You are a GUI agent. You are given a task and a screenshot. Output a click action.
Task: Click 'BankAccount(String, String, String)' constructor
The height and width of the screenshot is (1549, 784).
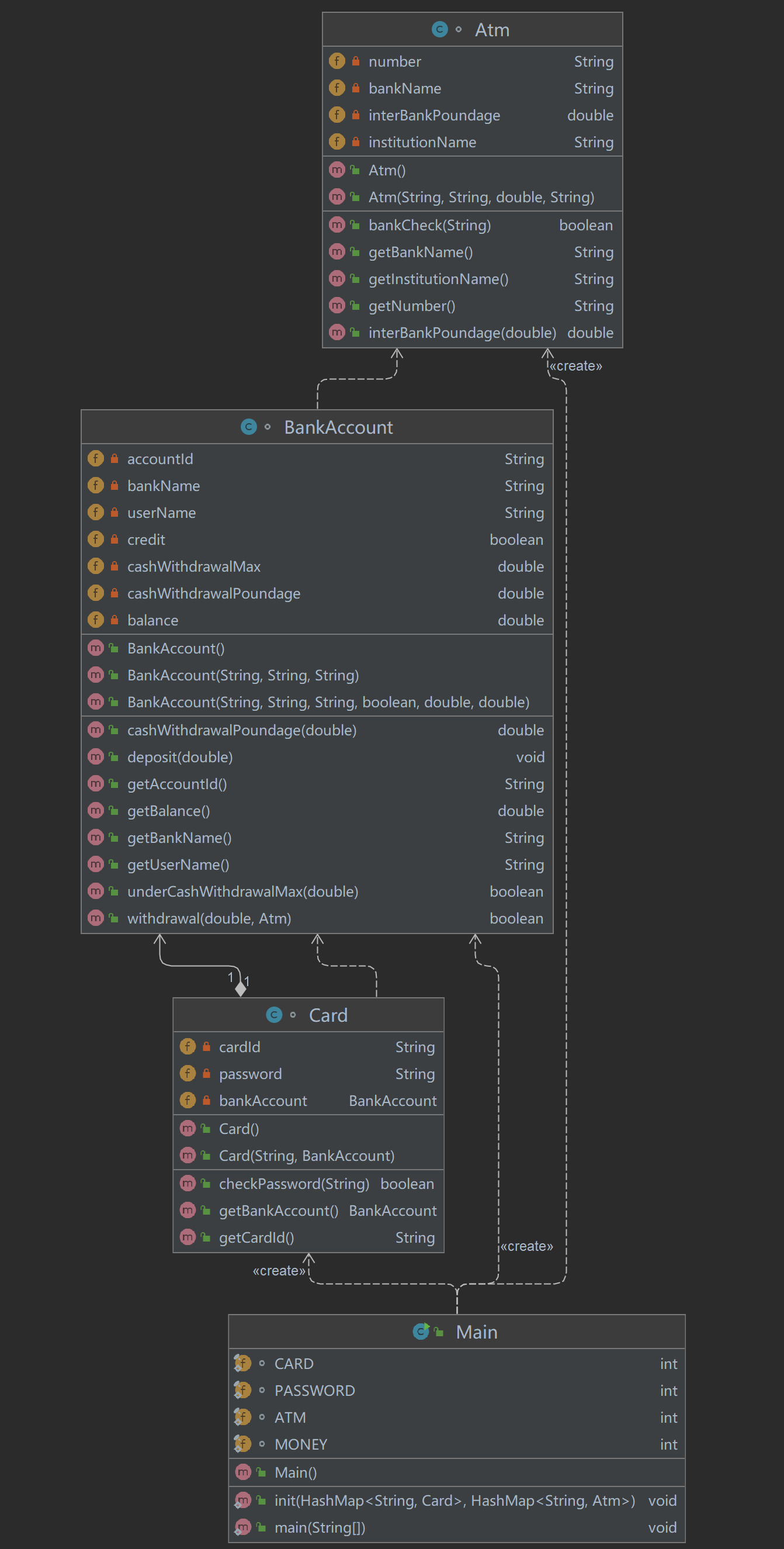click(242, 675)
